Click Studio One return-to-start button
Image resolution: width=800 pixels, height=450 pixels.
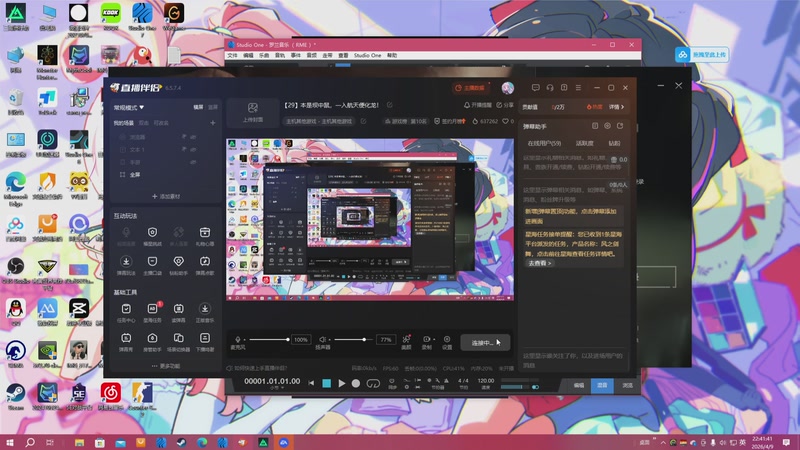(x=311, y=383)
